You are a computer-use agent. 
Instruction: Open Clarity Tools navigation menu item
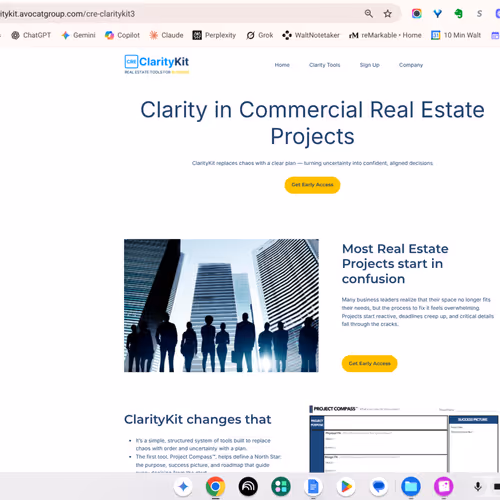pyautogui.click(x=324, y=65)
